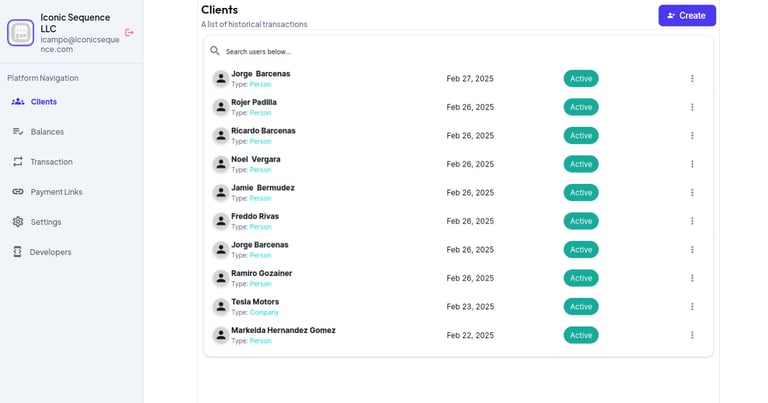The image size is (768, 403).
Task: Click the Company type link for Tesla Motors
Action: point(264,312)
